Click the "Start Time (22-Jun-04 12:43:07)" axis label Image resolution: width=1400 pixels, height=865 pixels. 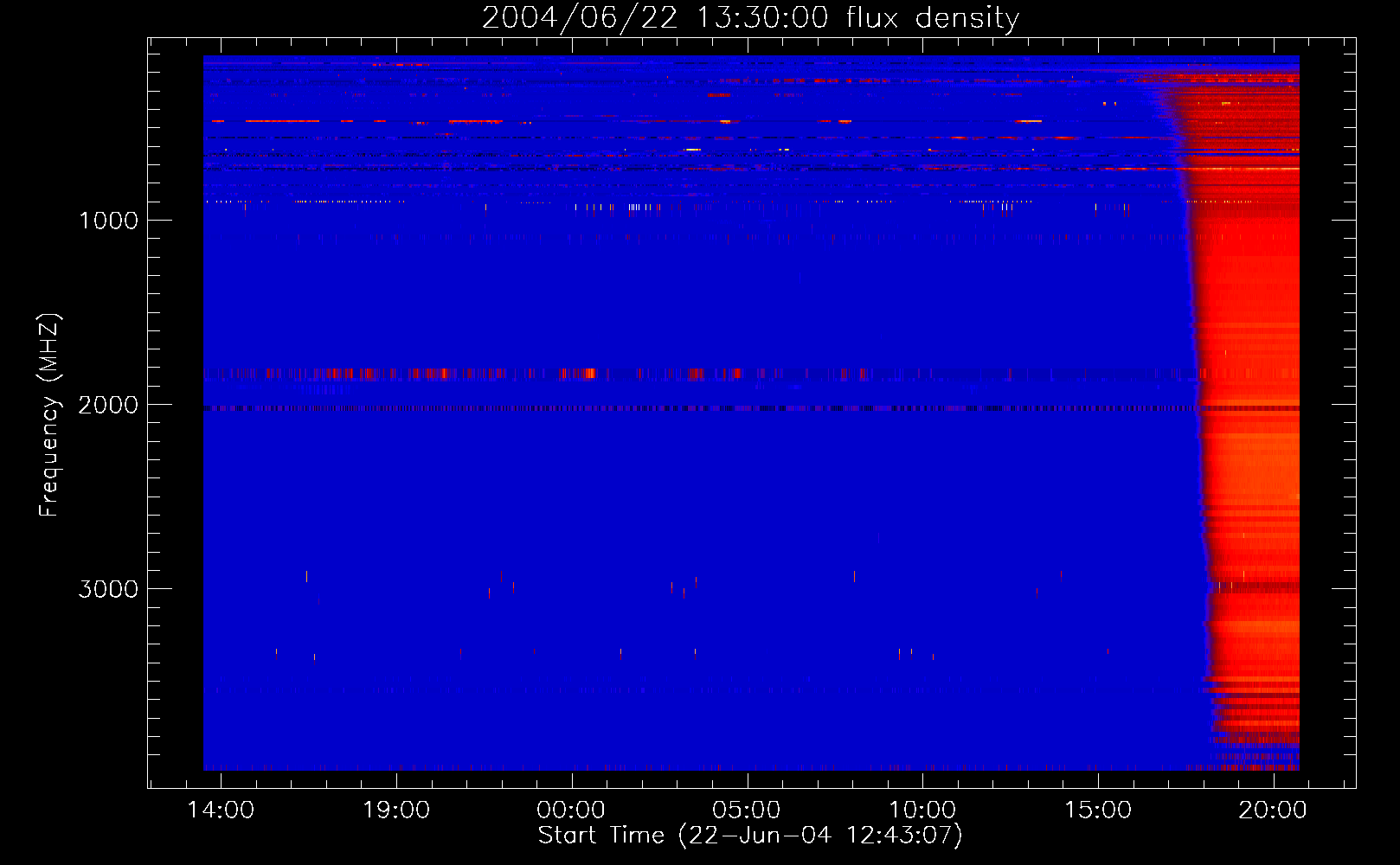[x=750, y=836]
